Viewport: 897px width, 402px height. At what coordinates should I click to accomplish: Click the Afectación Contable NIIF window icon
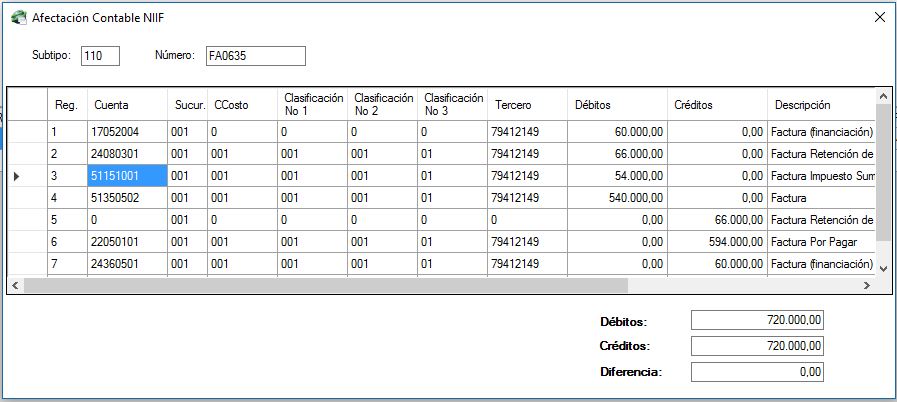[x=19, y=18]
